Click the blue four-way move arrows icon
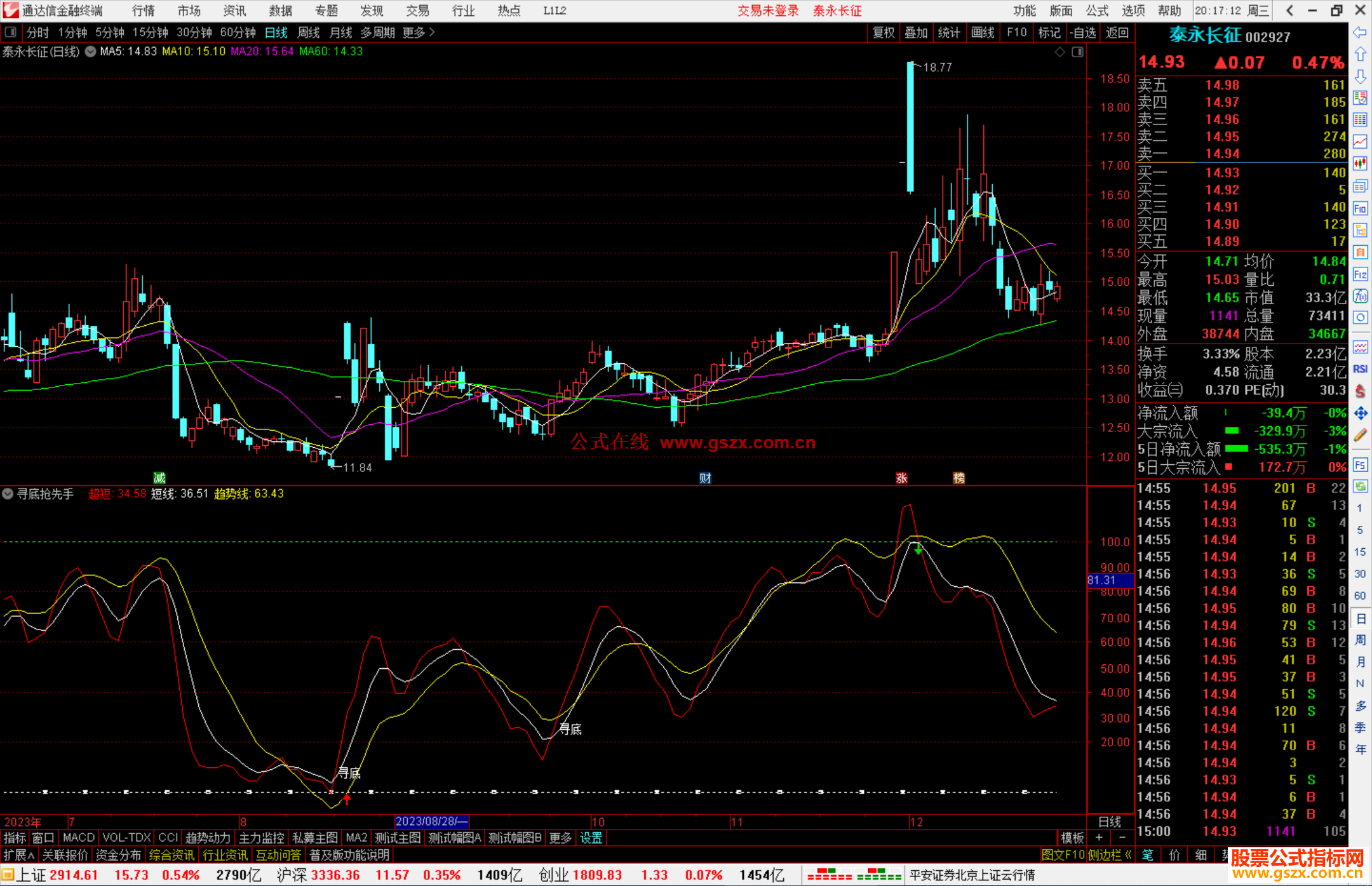The height and width of the screenshot is (886, 1372). point(1360,413)
